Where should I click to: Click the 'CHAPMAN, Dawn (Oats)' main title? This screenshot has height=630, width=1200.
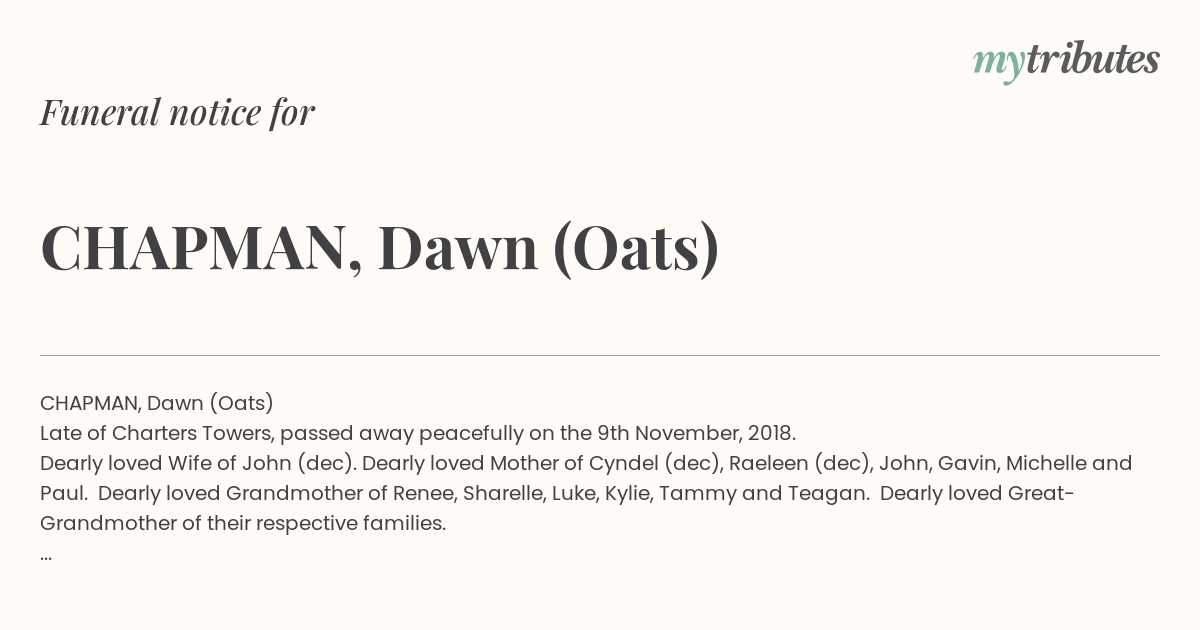tap(380, 248)
